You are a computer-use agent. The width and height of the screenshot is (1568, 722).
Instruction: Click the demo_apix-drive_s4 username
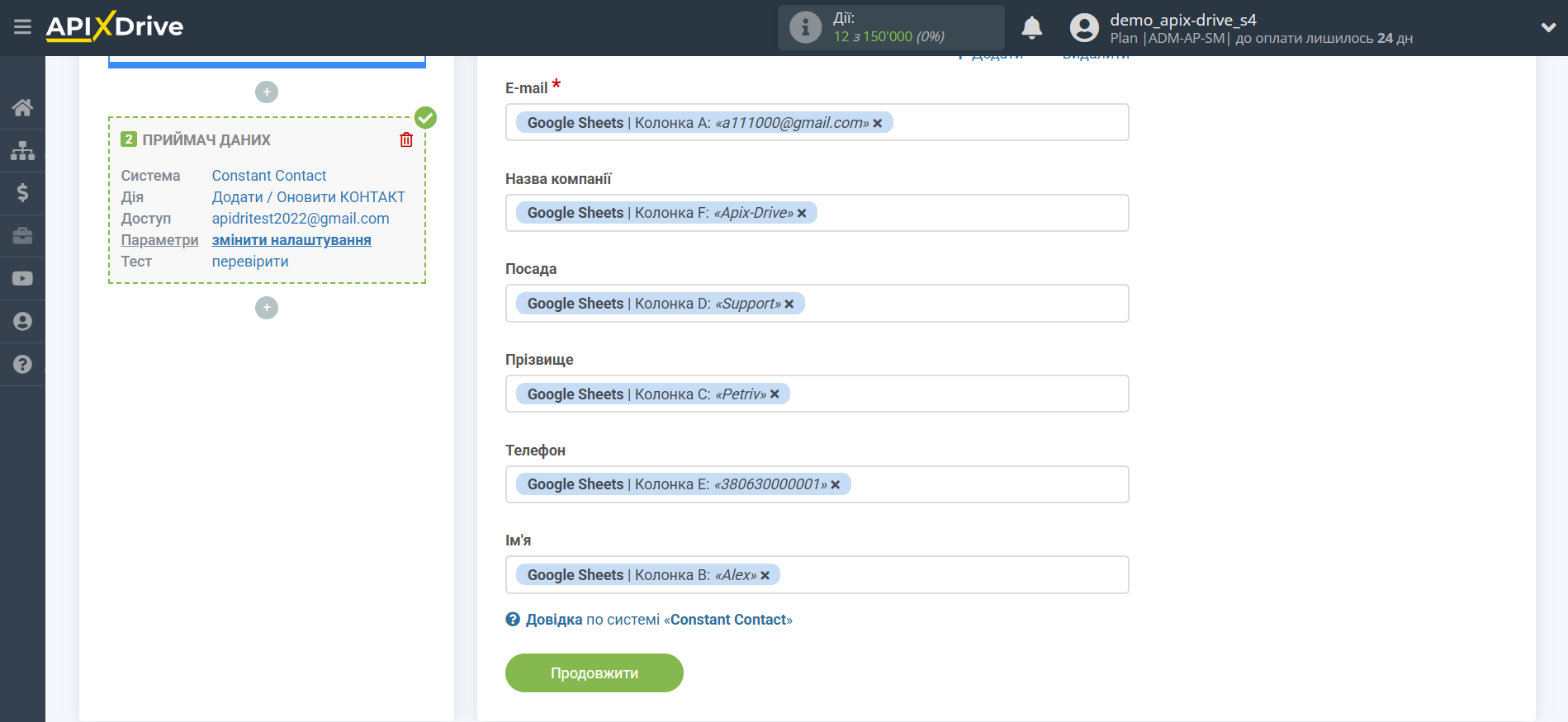(x=1182, y=20)
